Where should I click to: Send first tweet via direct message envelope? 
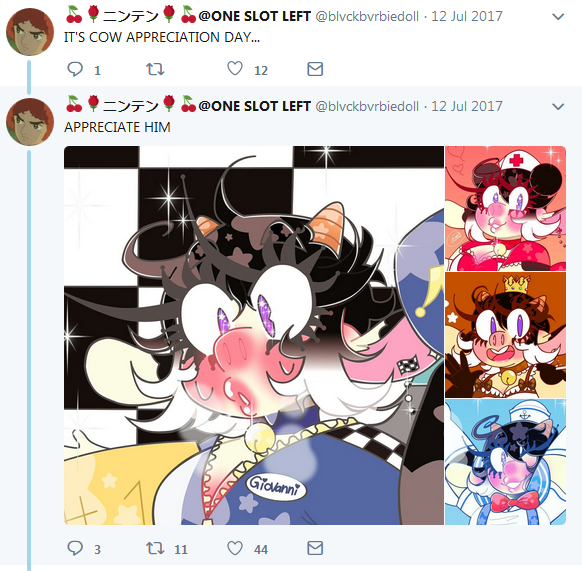coord(315,69)
